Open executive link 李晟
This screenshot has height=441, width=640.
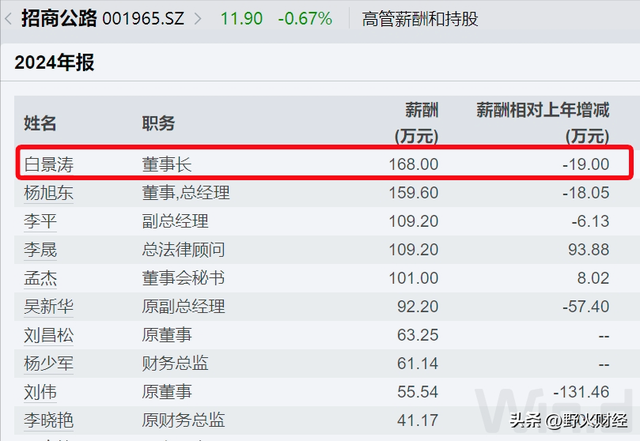40,250
